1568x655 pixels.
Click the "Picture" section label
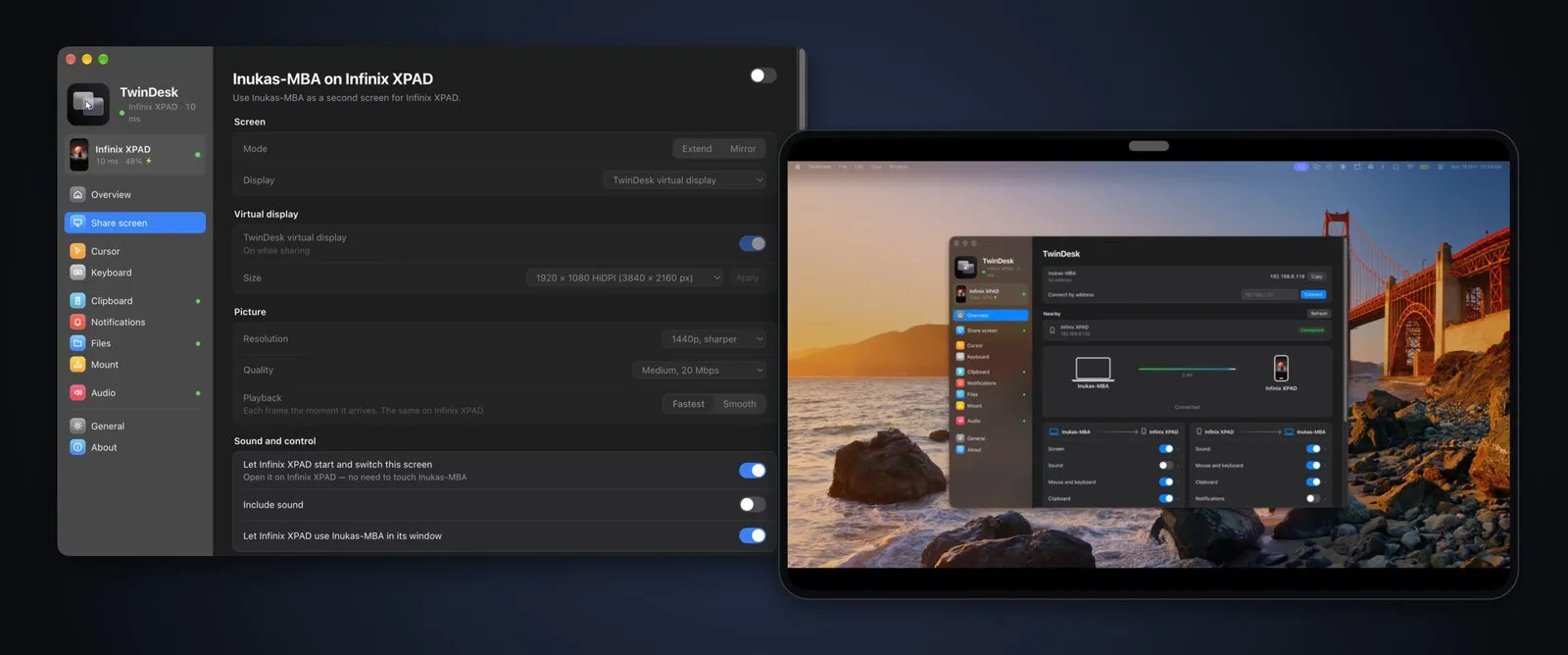(250, 312)
